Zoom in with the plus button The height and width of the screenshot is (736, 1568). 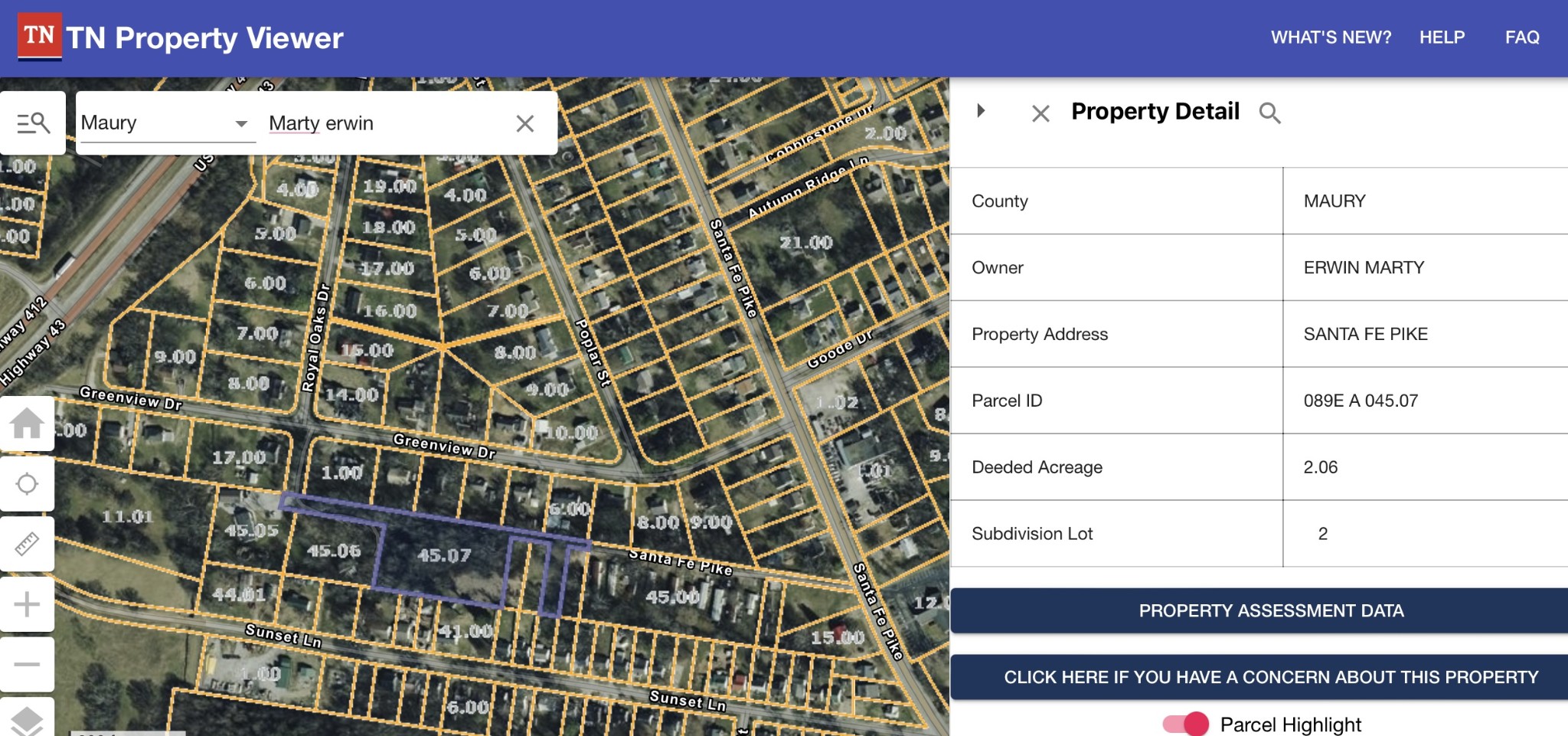27,604
